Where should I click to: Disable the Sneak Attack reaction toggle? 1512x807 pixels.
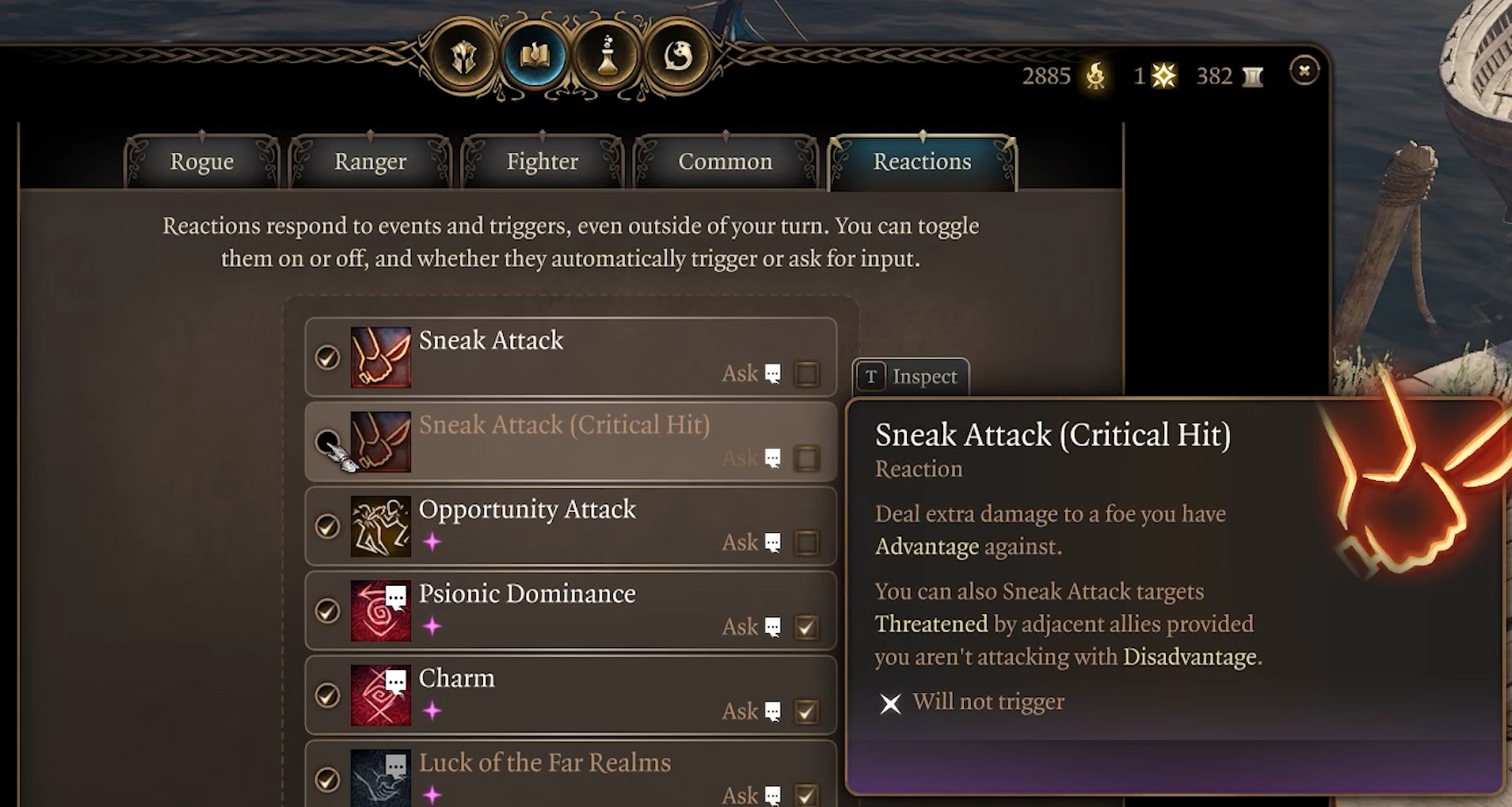(x=328, y=357)
